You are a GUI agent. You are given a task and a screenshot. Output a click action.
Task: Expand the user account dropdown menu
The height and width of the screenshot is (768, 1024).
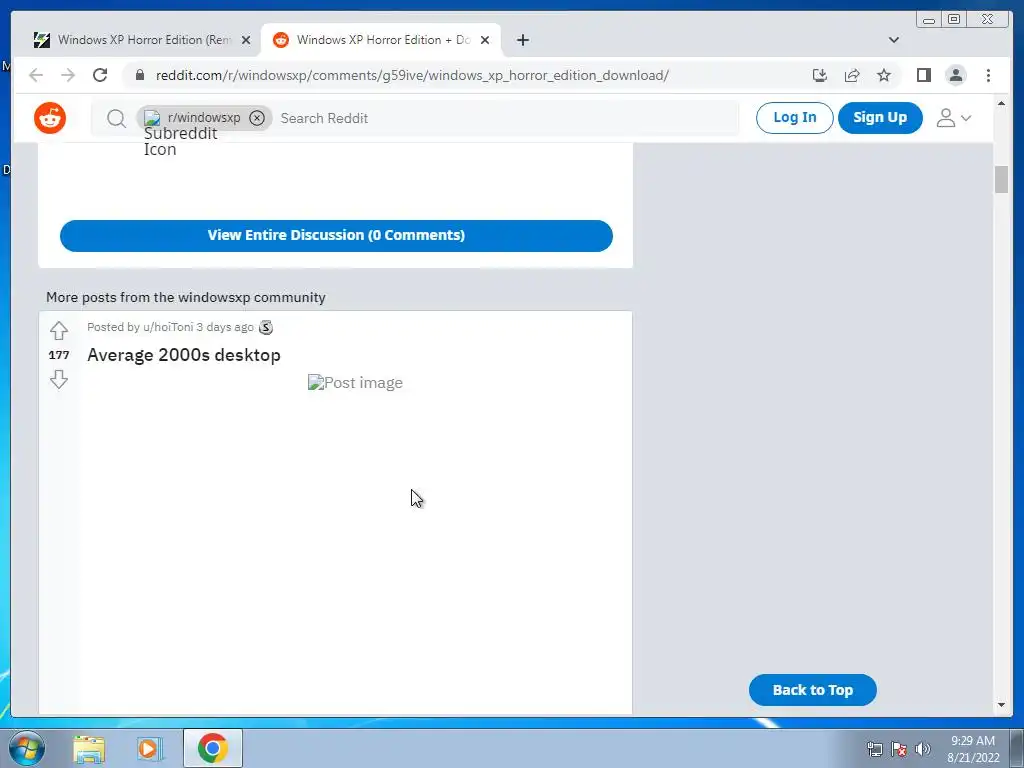click(x=954, y=118)
